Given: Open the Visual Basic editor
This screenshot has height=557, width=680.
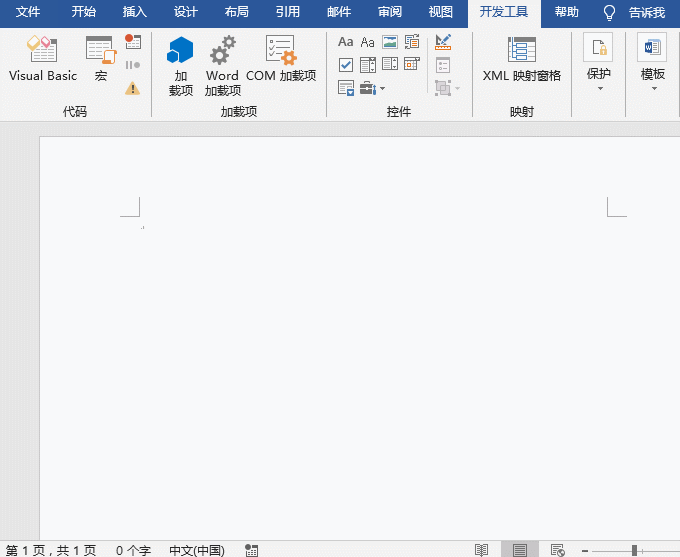Looking at the screenshot, I should [x=42, y=59].
